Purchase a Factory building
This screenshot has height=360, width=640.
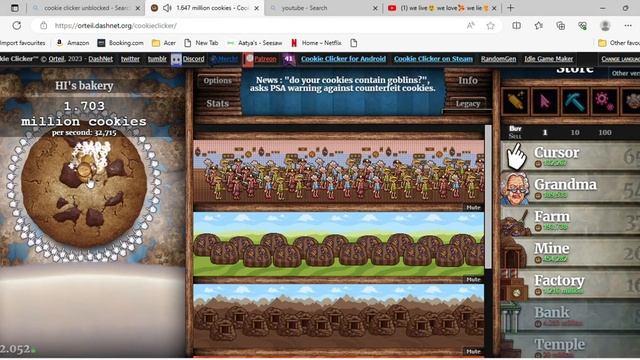tap(570, 284)
